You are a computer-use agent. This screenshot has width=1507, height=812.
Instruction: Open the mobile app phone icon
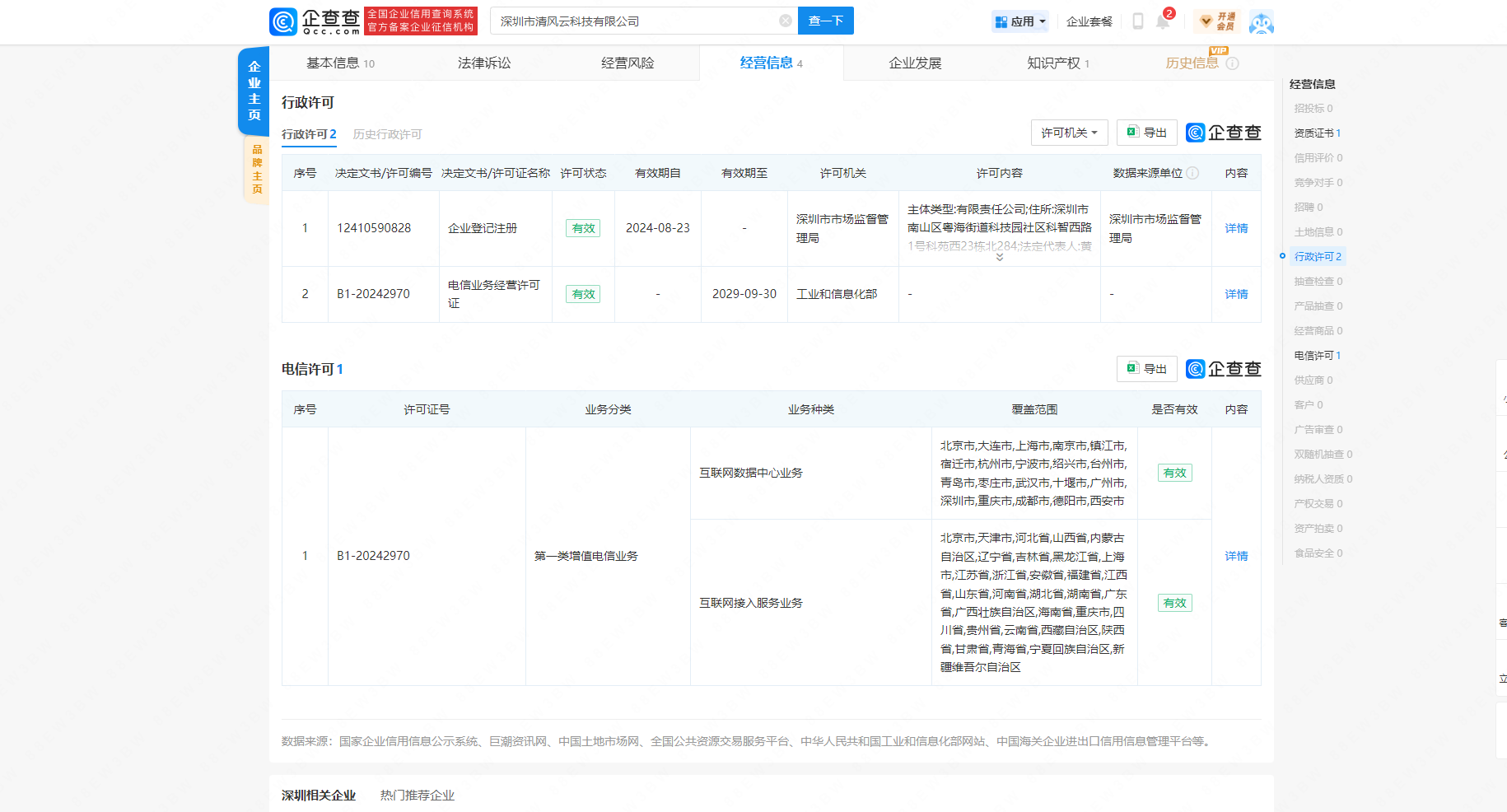tap(1137, 21)
